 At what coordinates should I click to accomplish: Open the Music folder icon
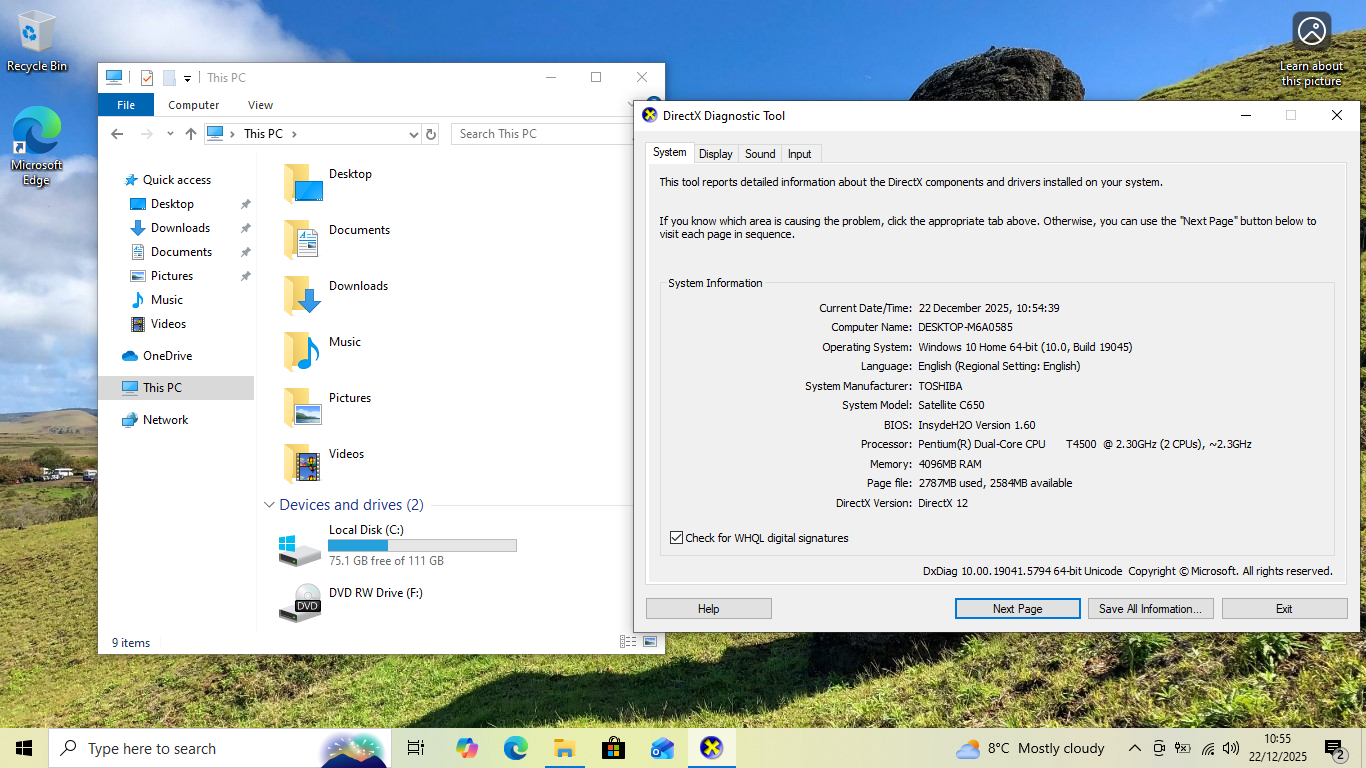click(x=302, y=351)
